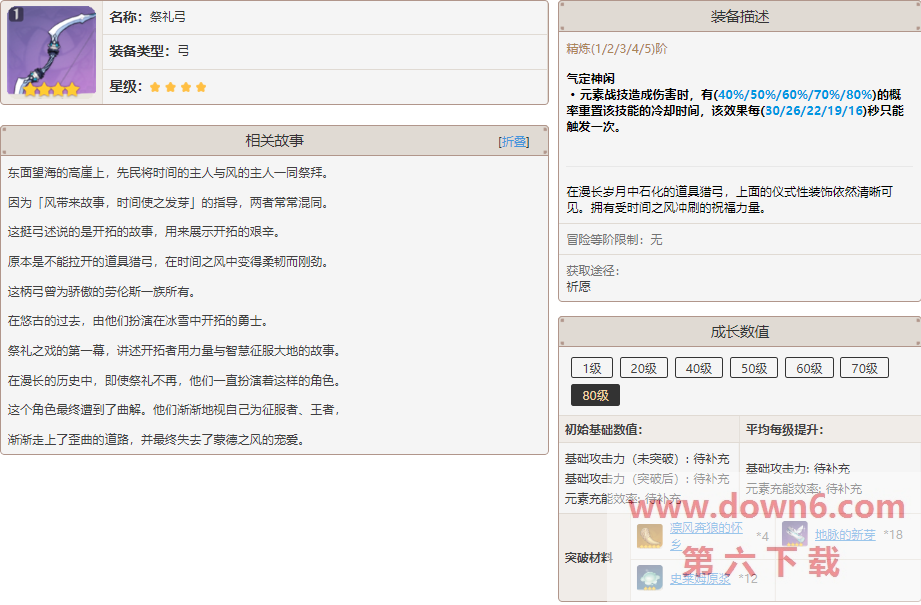This screenshot has height=605, width=921.
Task: Click the 基础攻击力（未突破）：待补充 line
Action: point(647,459)
